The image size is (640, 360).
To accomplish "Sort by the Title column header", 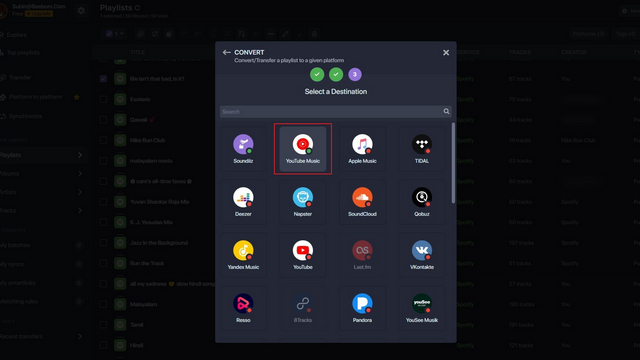I will click(x=138, y=52).
